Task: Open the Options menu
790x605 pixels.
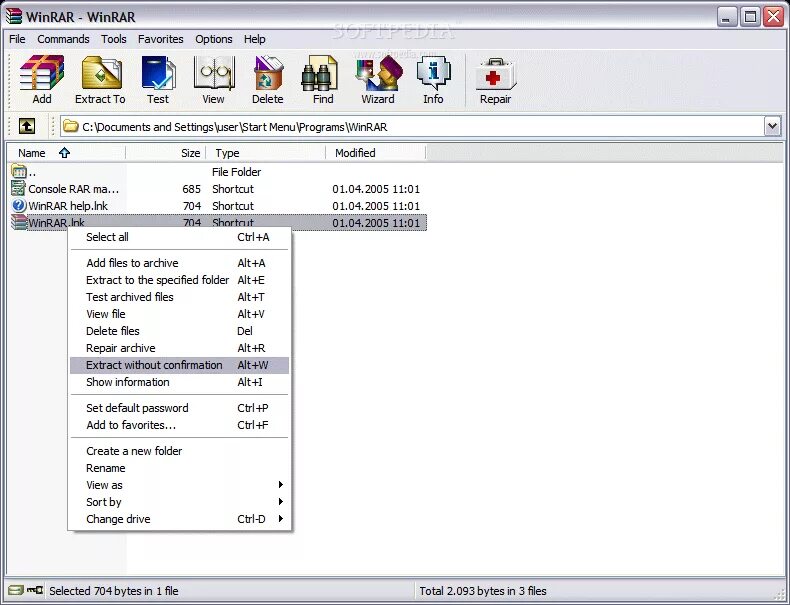Action: pos(214,39)
